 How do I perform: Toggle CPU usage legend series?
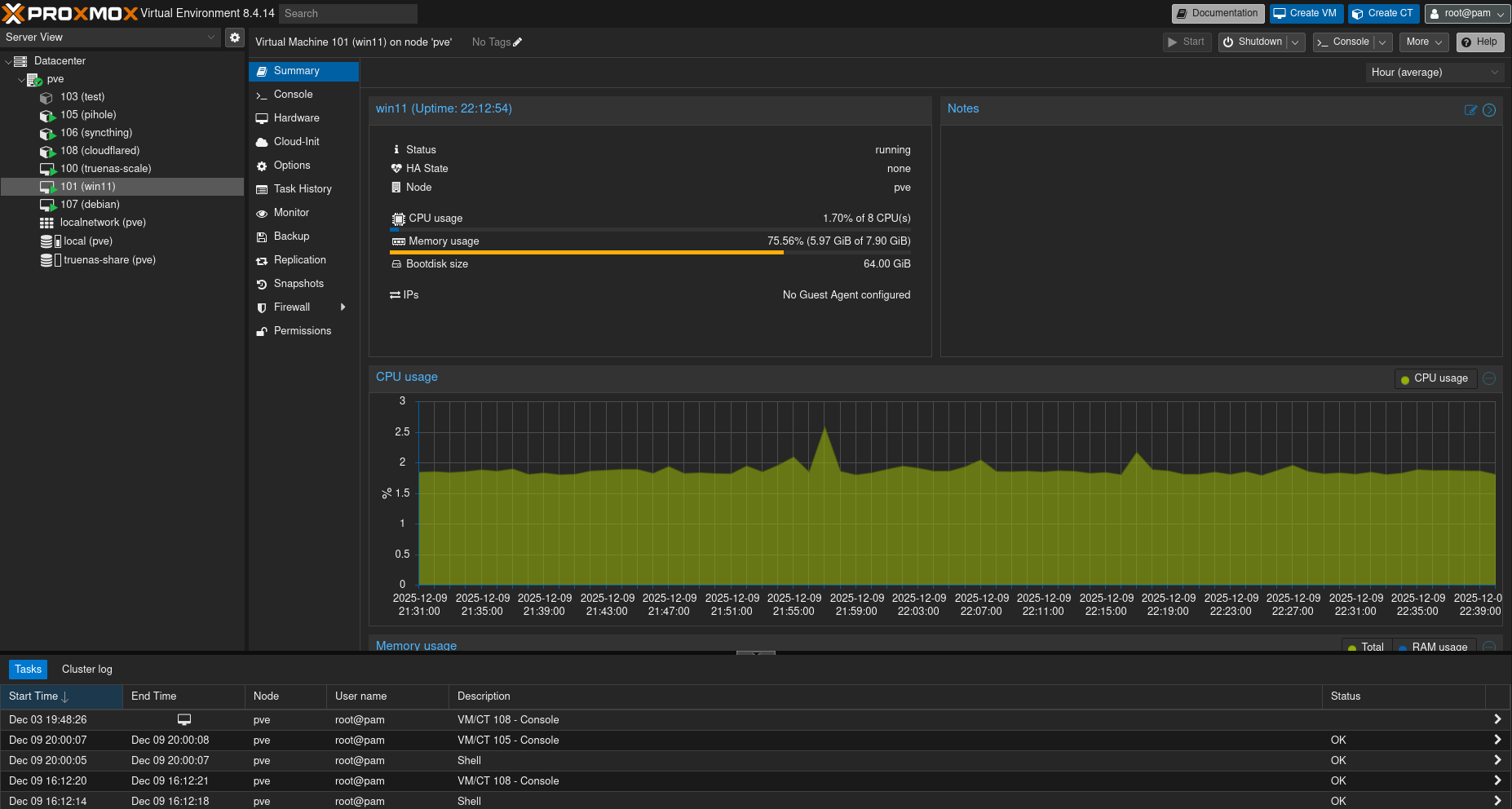[1435, 378]
